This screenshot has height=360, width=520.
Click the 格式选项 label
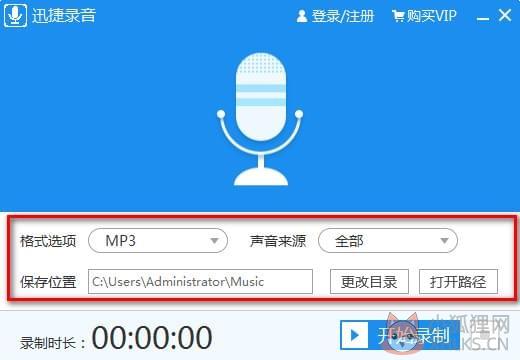[x=48, y=241]
